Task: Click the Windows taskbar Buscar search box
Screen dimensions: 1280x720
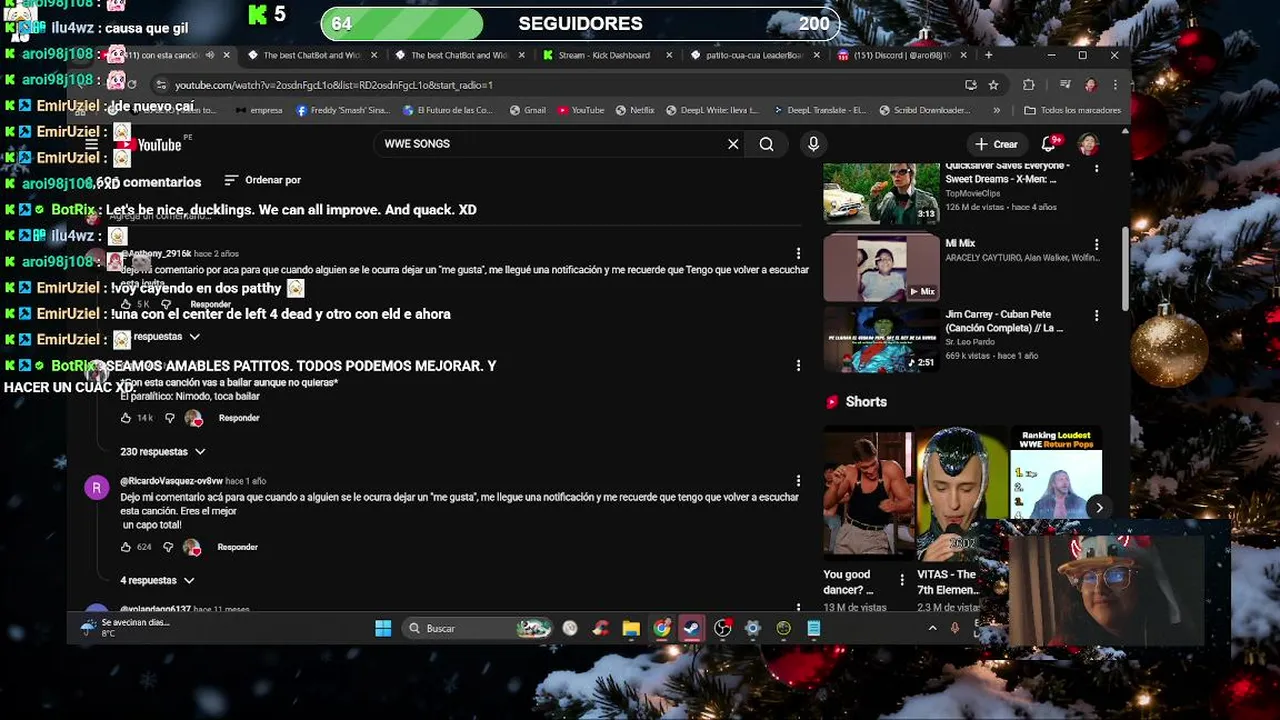Action: (478, 628)
